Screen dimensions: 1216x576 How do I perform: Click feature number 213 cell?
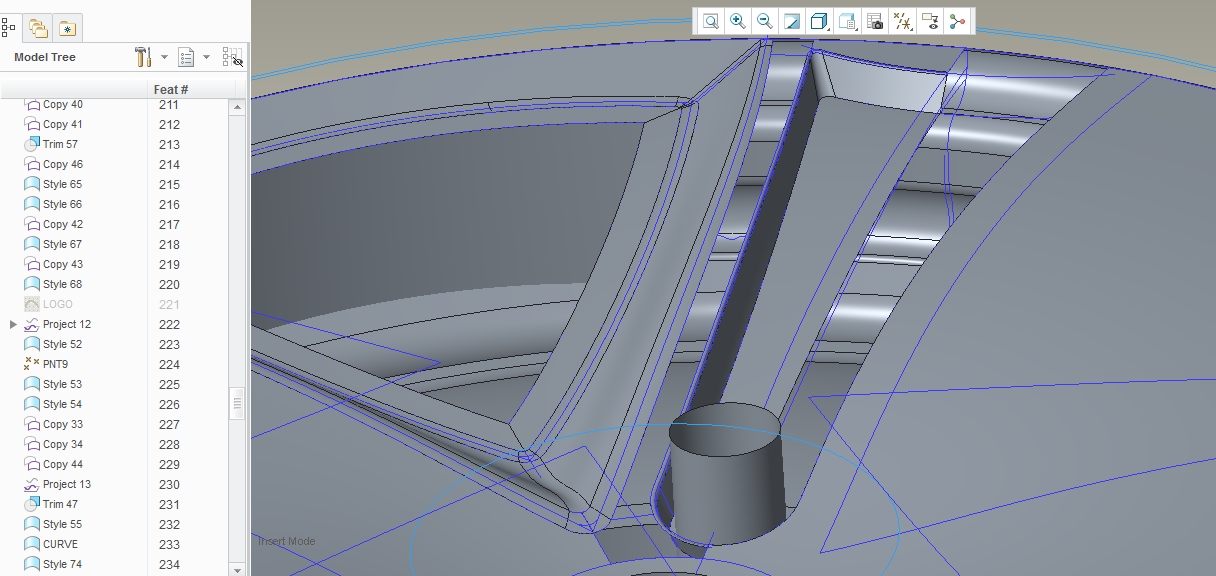point(169,144)
